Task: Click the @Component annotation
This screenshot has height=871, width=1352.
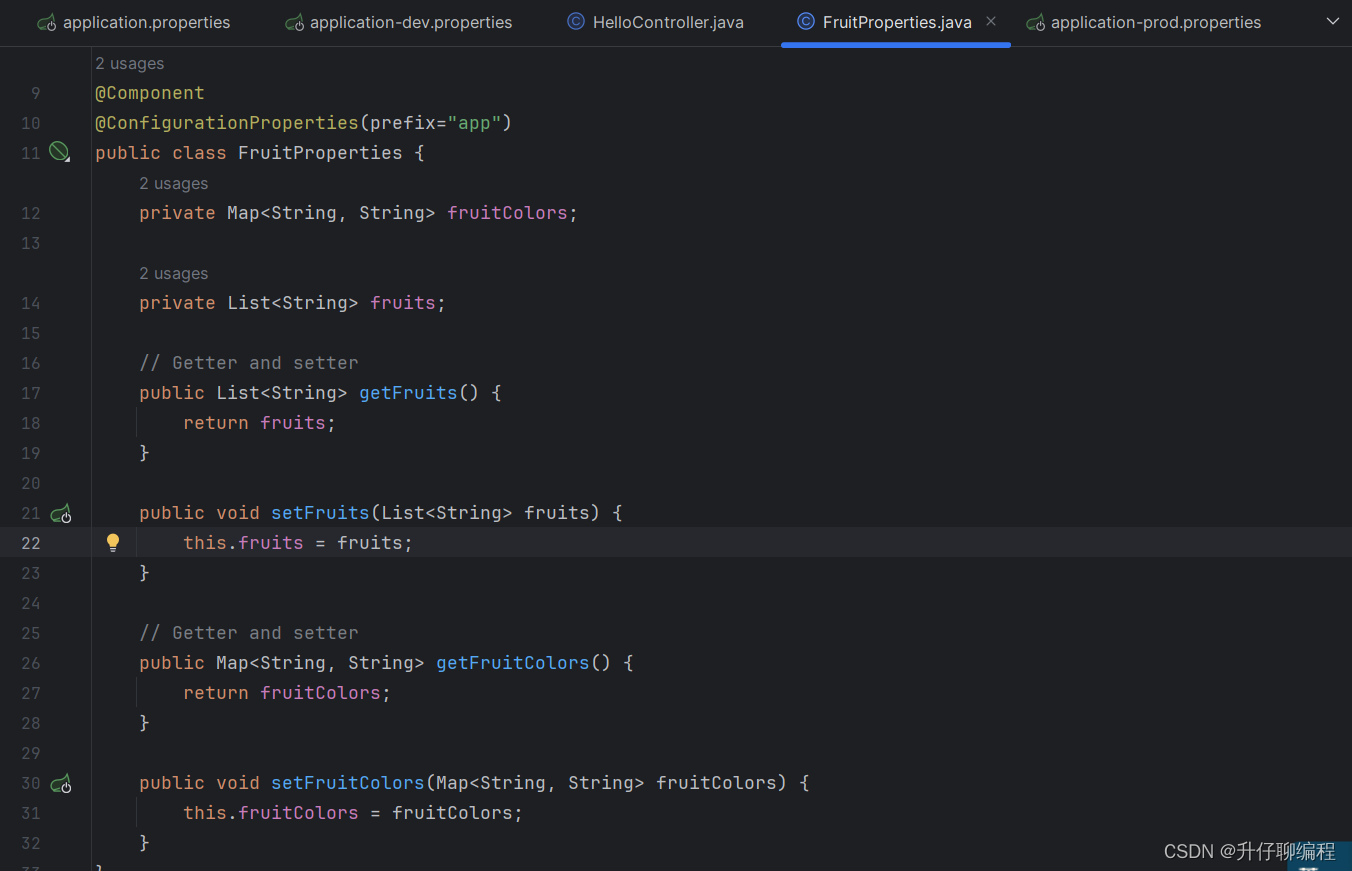Action: click(x=150, y=93)
